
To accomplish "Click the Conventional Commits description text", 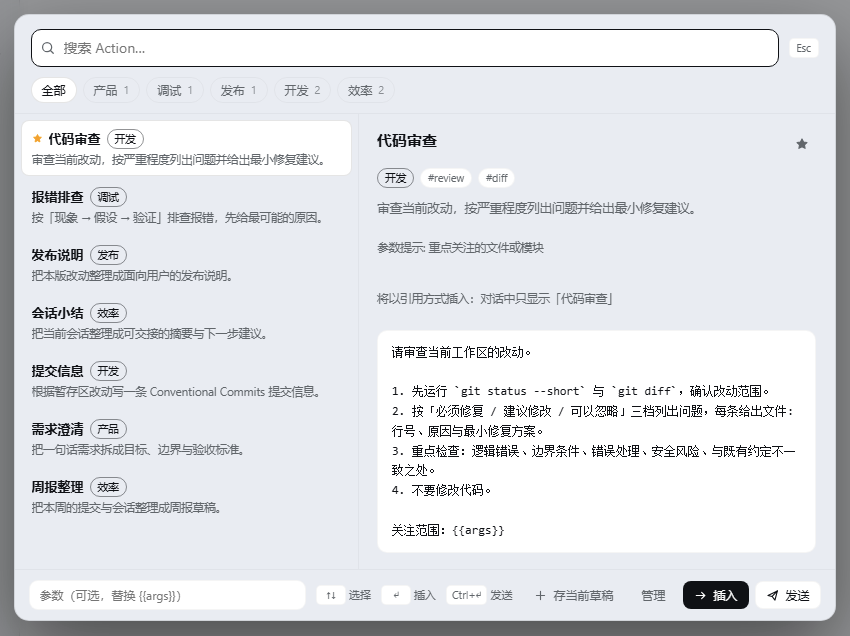I will [176, 391].
